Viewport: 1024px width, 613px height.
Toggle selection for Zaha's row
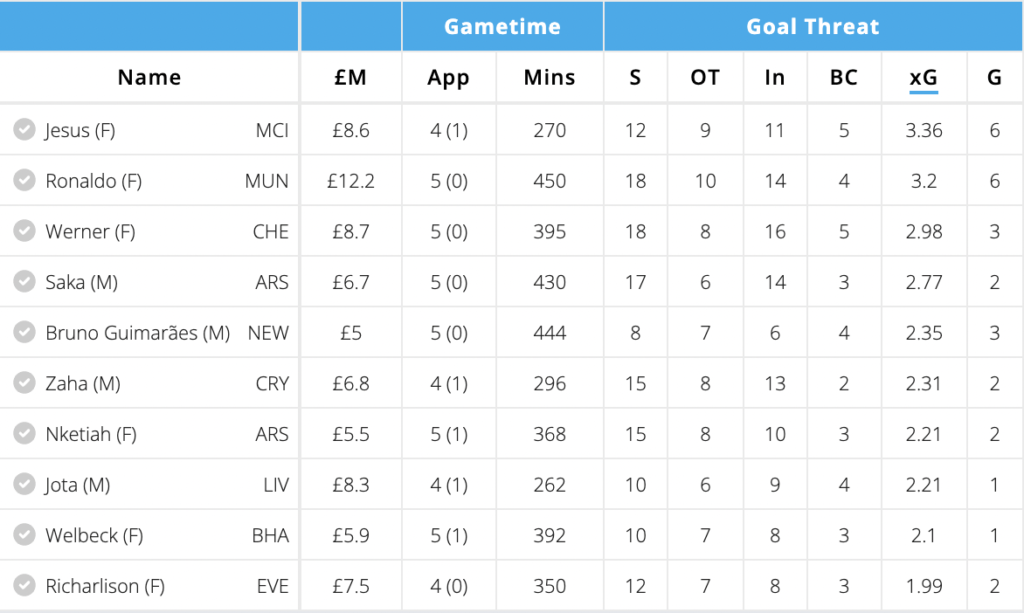(24, 383)
